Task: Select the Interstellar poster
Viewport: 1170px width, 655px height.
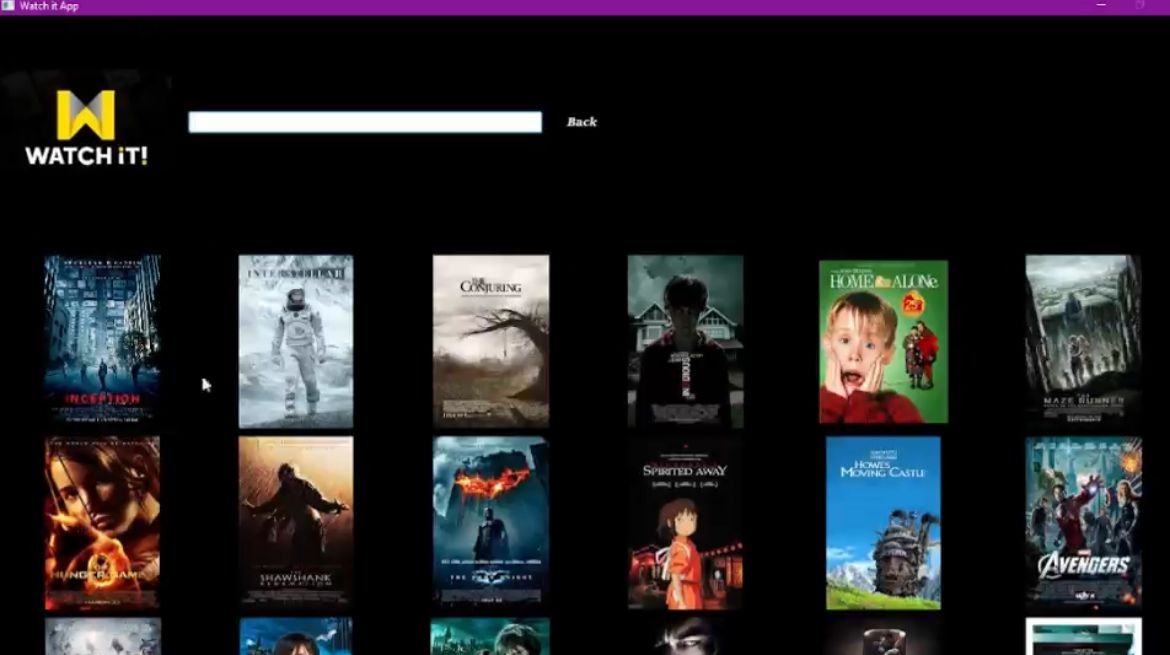Action: click(x=296, y=341)
